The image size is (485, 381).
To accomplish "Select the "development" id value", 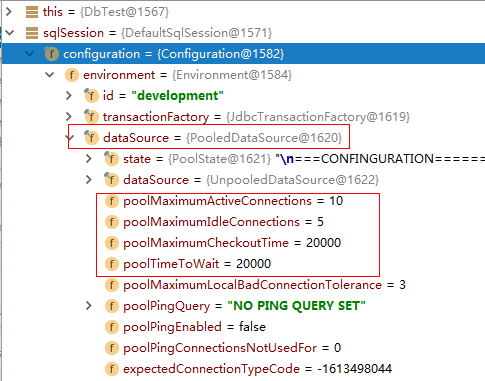I will (x=177, y=96).
